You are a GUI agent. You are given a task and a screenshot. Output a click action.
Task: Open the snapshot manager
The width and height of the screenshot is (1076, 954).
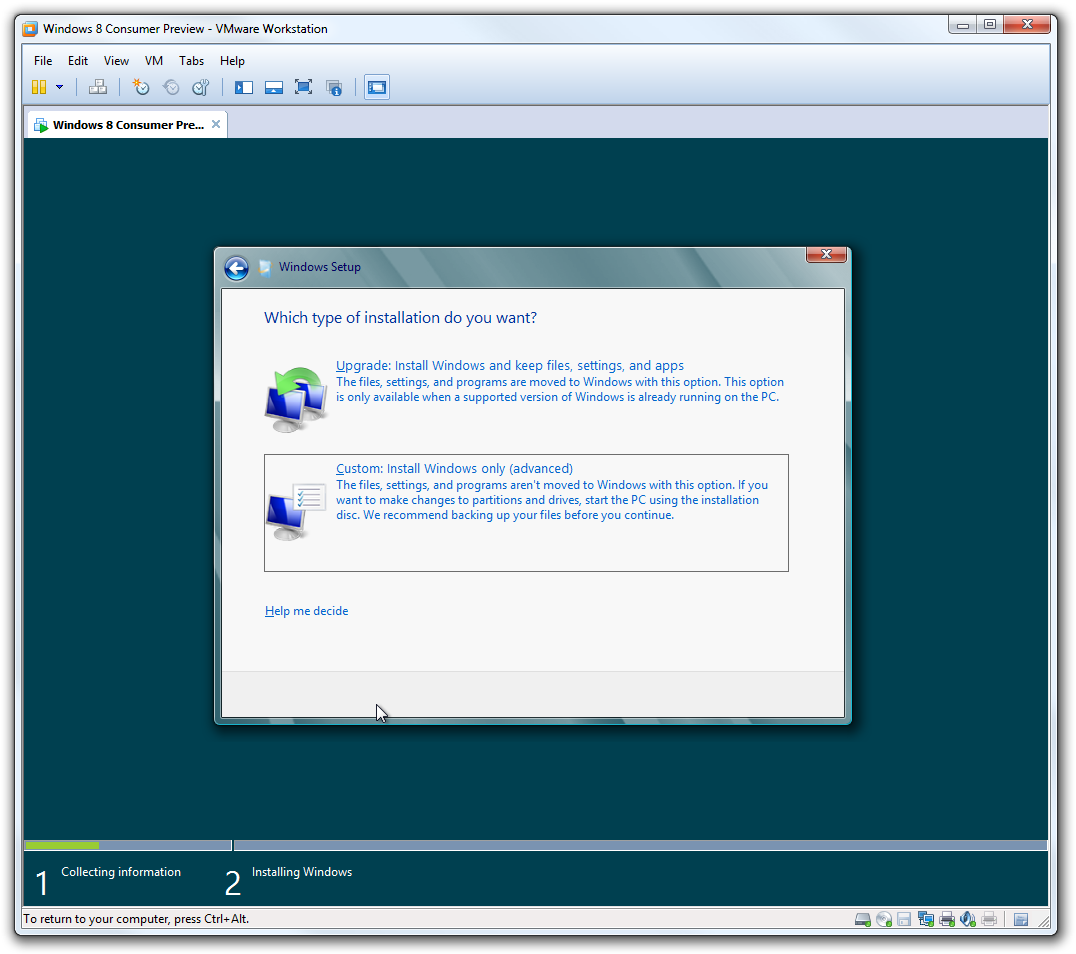click(x=200, y=87)
